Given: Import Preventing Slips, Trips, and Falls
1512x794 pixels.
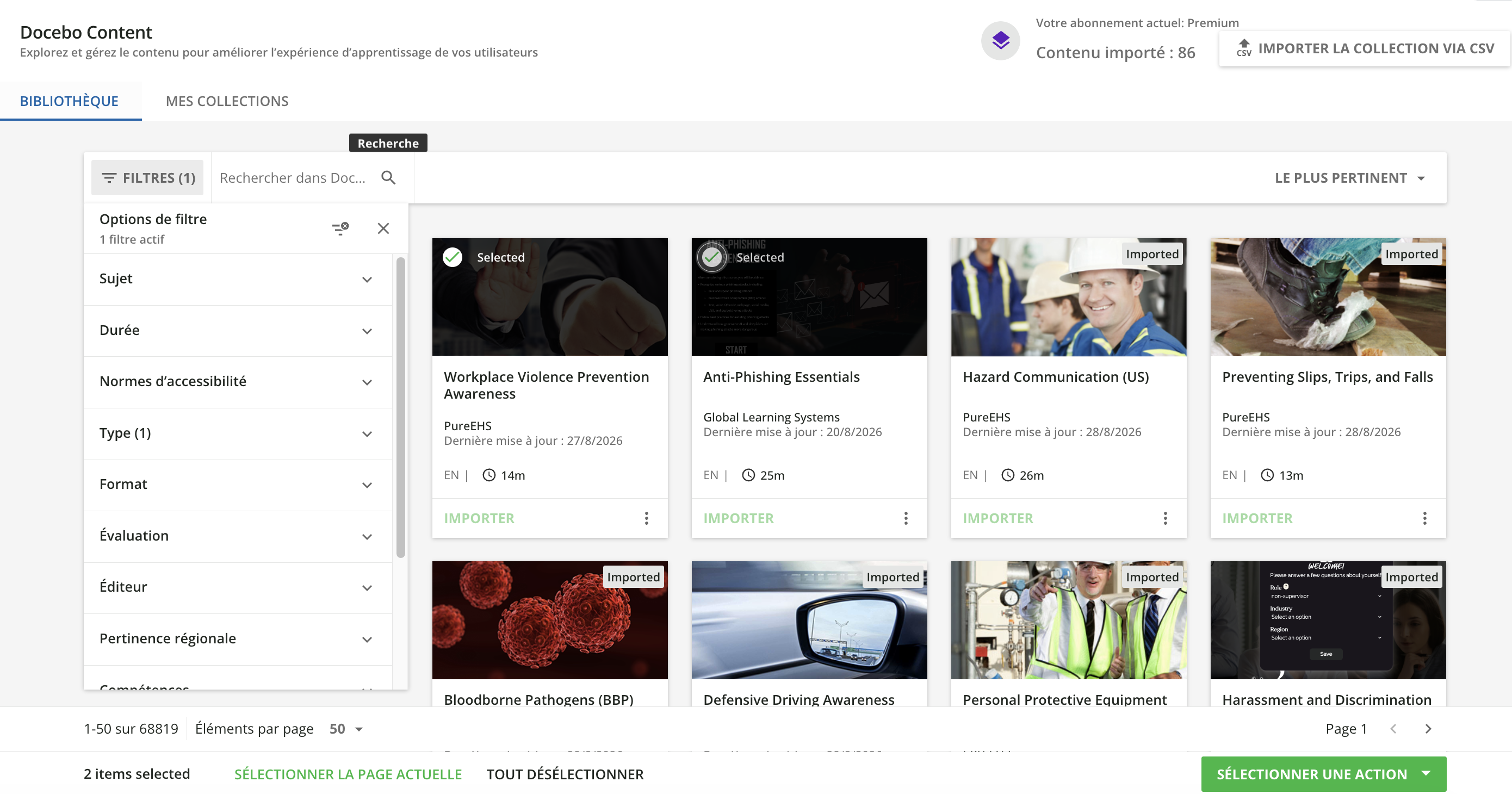Looking at the screenshot, I should 1257,518.
